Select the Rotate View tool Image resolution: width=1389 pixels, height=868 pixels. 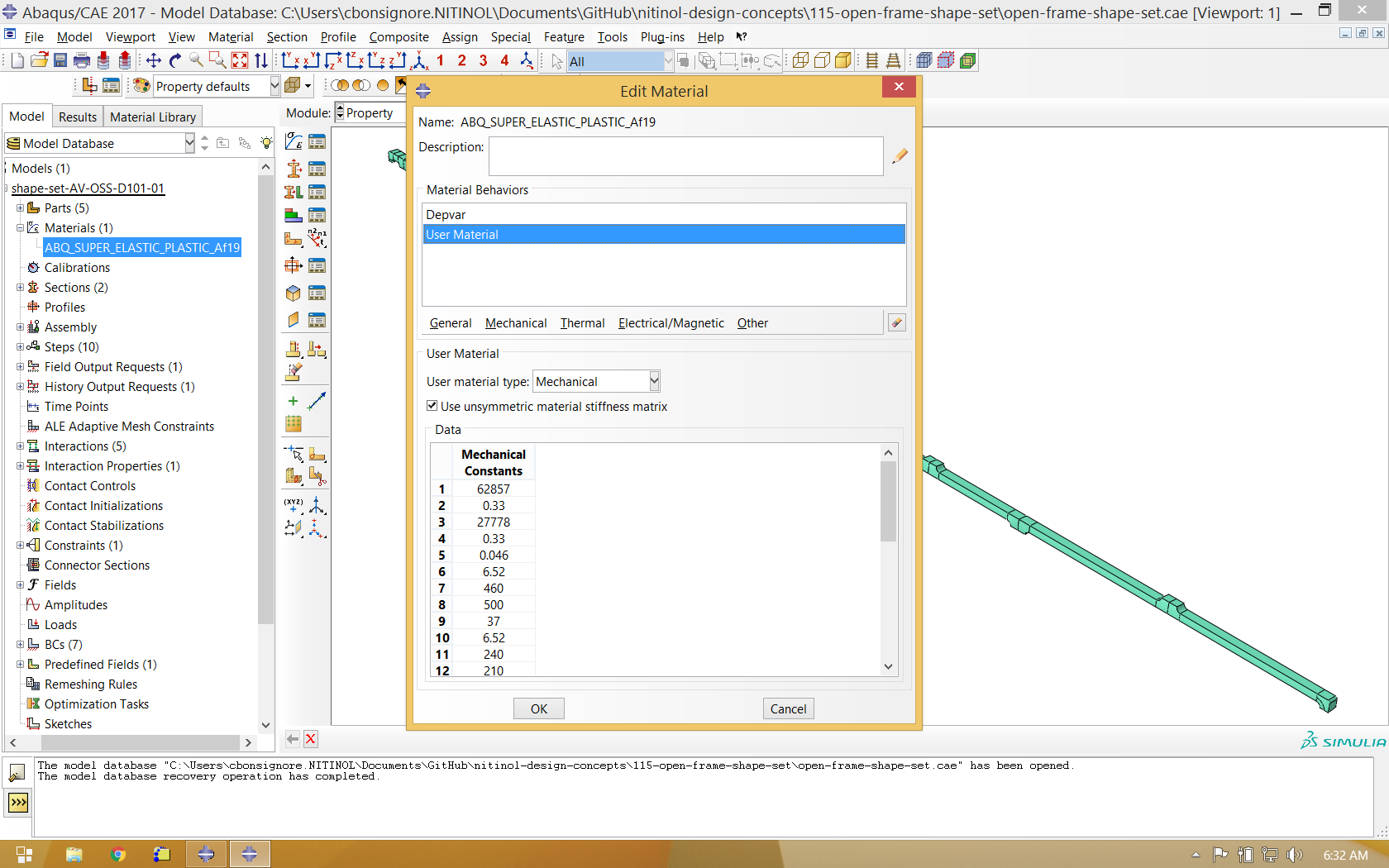[174, 60]
